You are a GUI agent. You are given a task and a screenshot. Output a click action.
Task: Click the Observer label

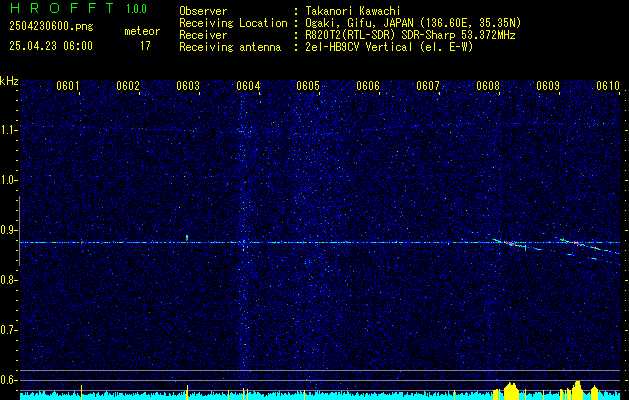coord(203,11)
